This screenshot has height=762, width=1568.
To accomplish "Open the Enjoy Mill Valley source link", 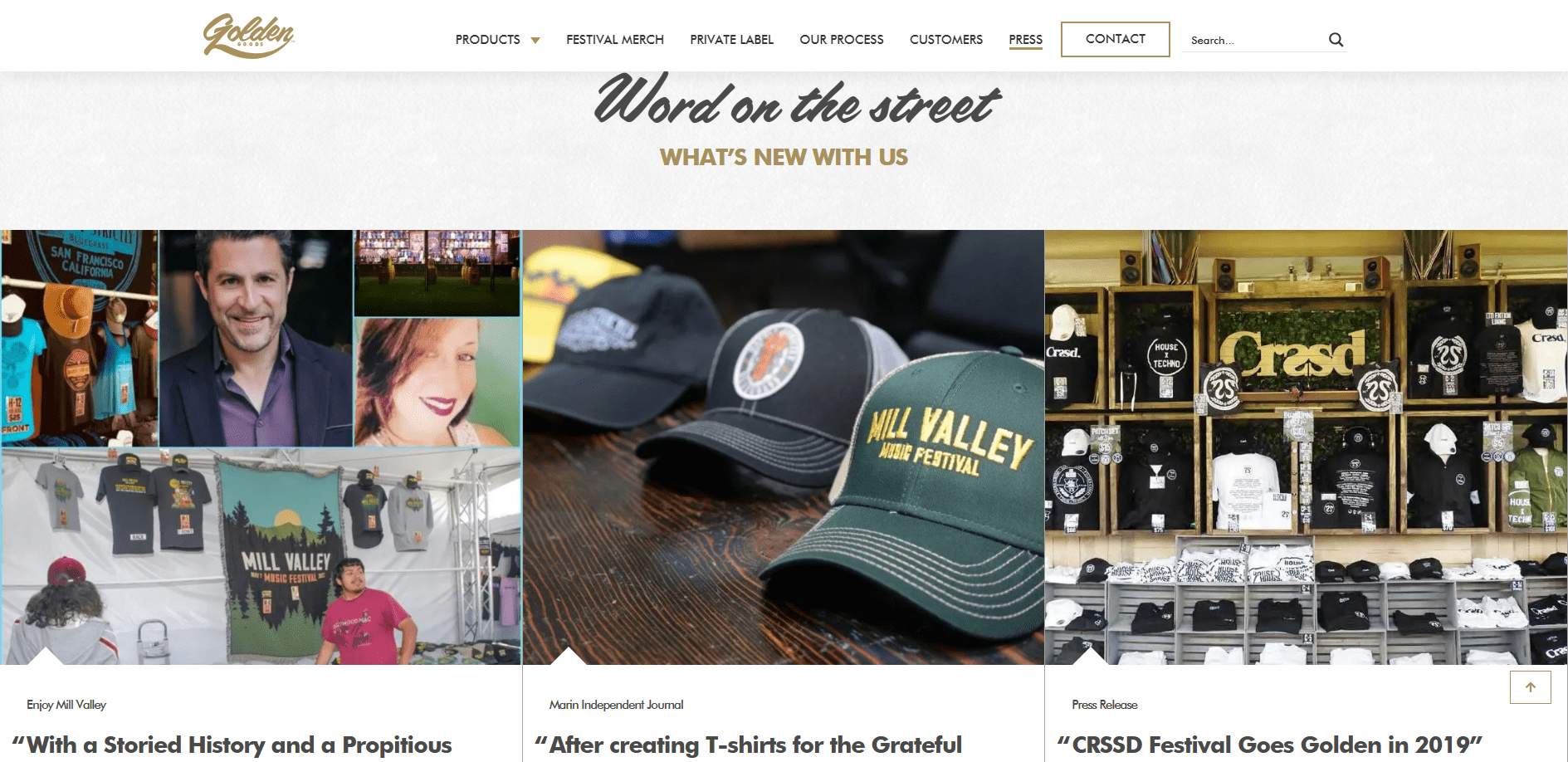I will [x=66, y=705].
